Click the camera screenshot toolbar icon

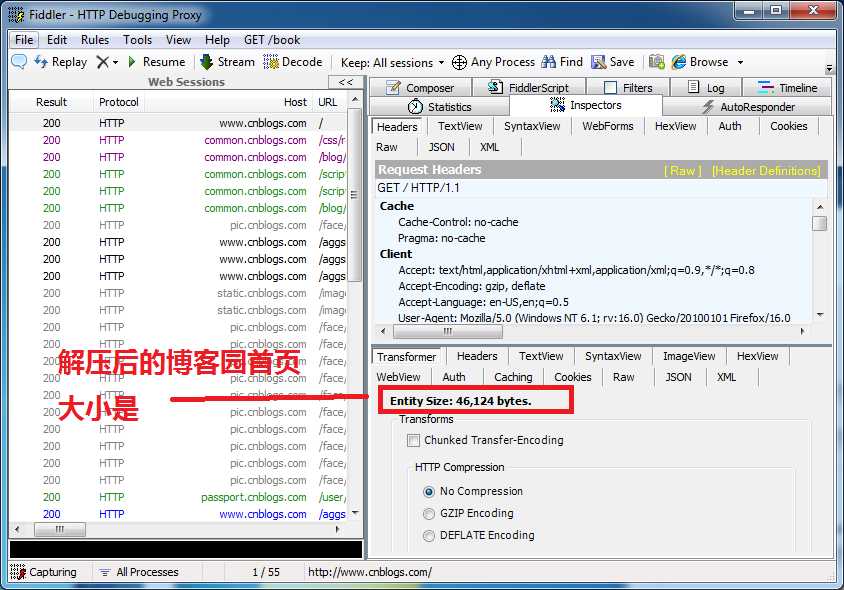pos(657,62)
